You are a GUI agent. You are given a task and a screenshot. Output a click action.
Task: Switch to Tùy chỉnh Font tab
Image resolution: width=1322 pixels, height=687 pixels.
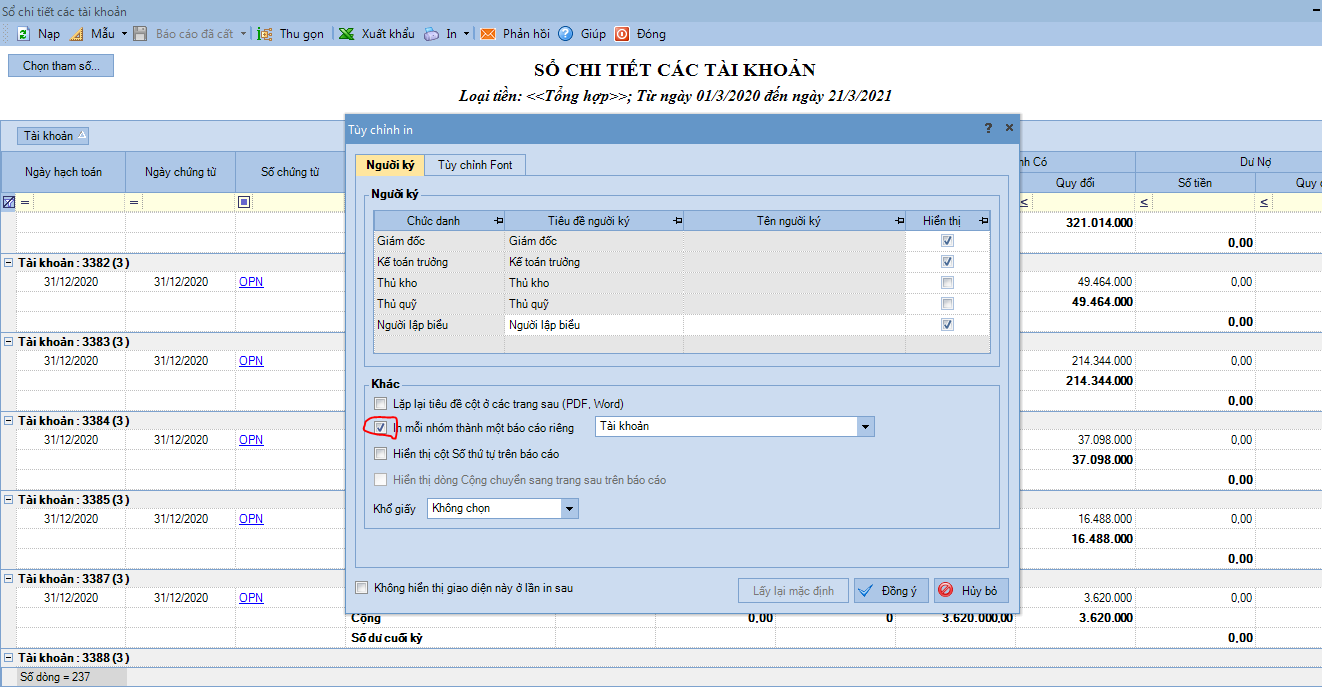(475, 165)
